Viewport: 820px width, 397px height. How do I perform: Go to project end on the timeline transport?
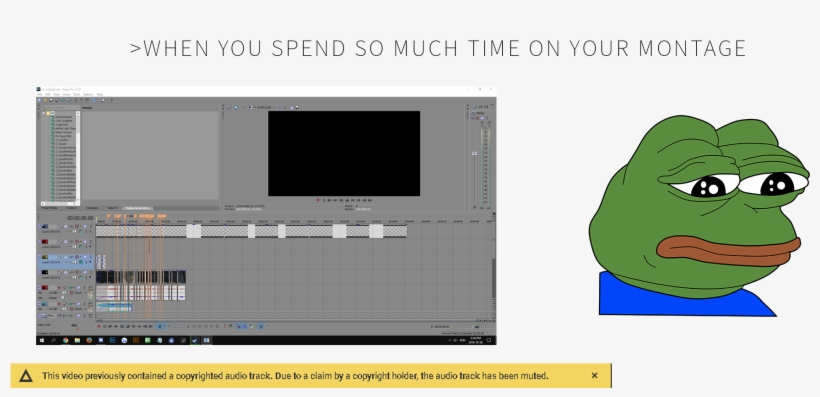139,326
